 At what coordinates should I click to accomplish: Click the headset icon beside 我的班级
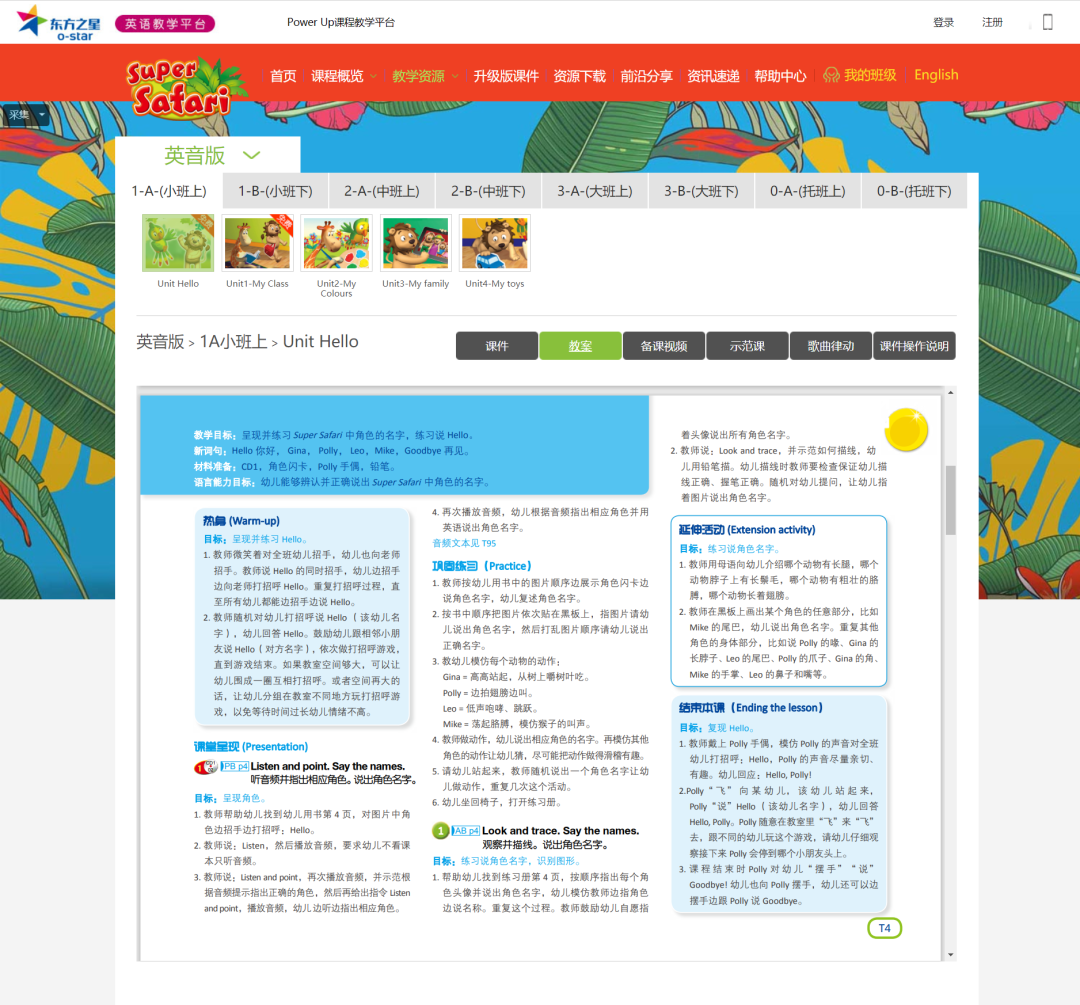[x=830, y=75]
